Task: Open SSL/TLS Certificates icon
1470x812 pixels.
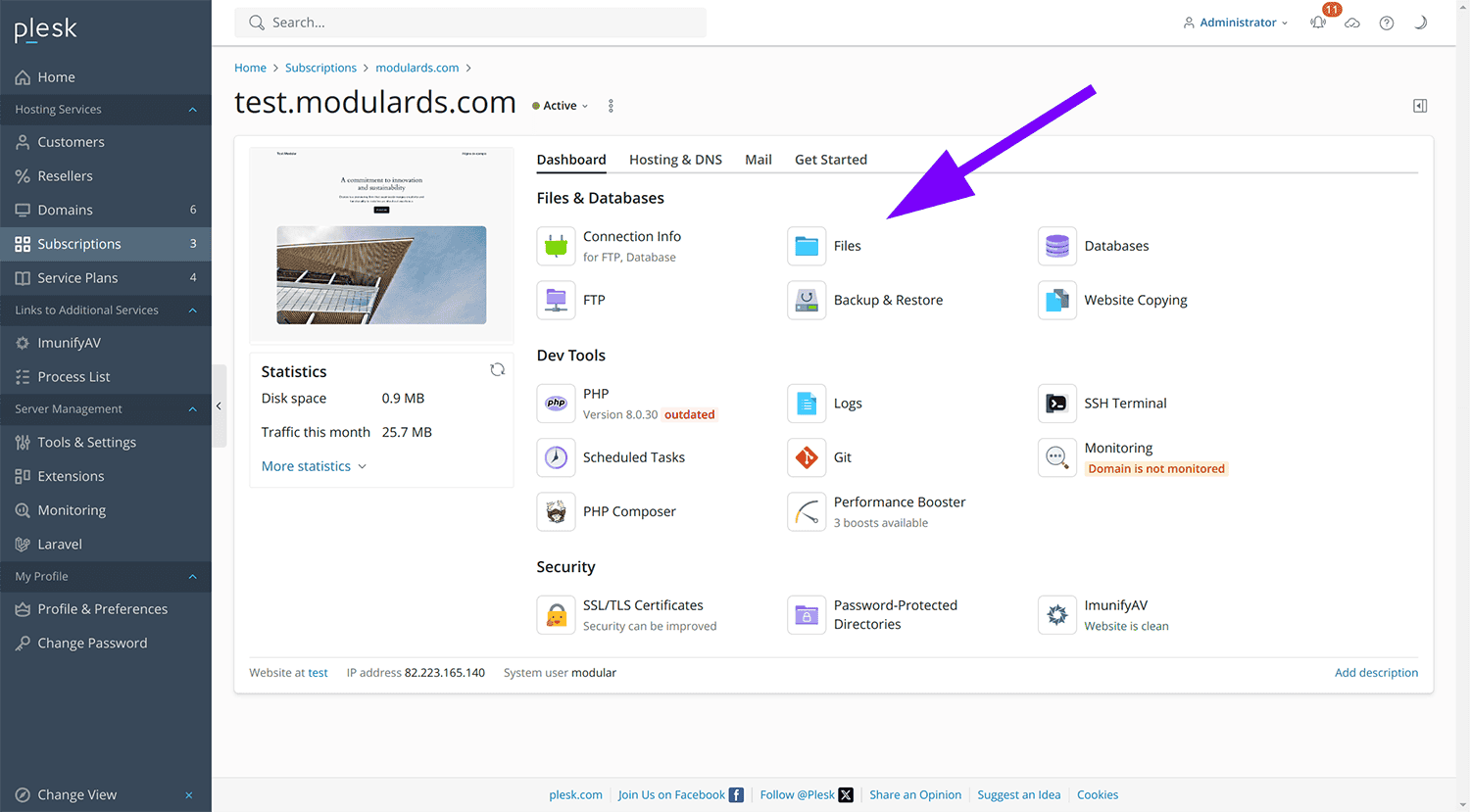Action: tap(556, 615)
